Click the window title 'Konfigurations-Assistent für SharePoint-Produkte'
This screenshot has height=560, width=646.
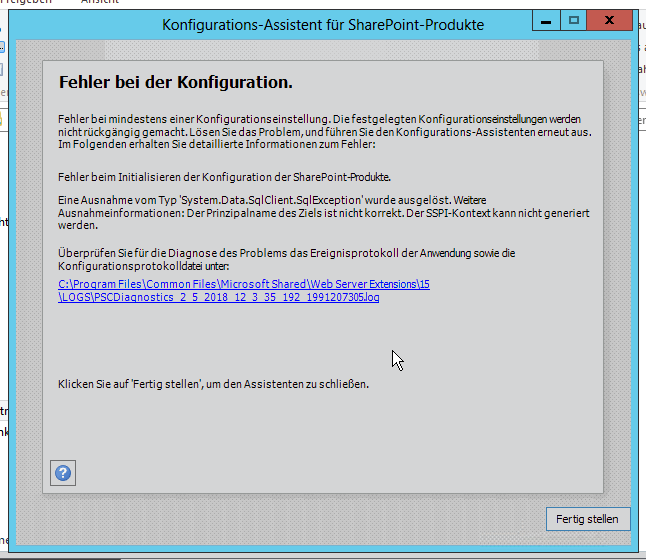click(x=323, y=25)
